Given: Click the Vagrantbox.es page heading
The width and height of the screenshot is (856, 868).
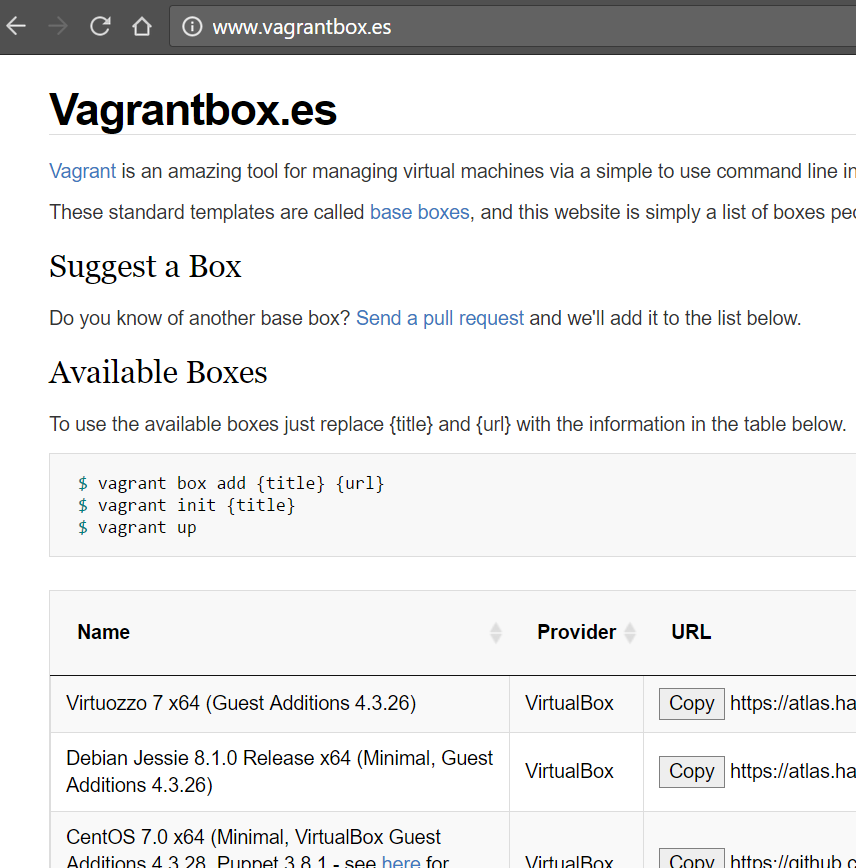Looking at the screenshot, I should [x=193, y=110].
